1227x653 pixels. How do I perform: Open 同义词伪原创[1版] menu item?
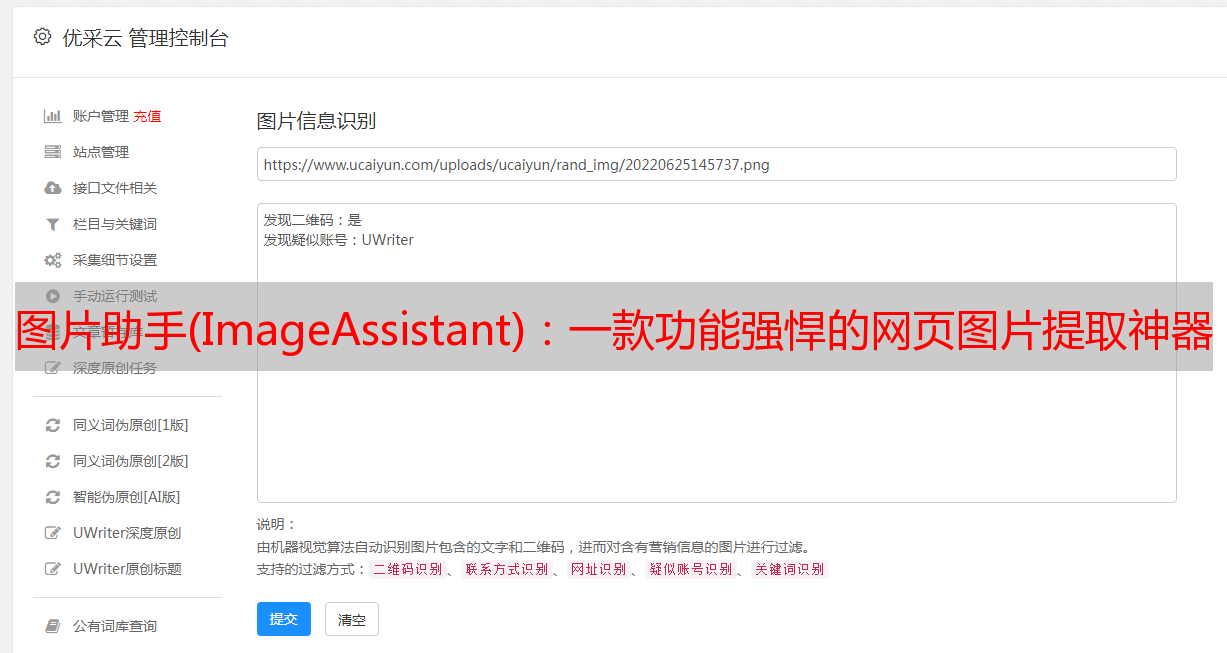tap(130, 425)
